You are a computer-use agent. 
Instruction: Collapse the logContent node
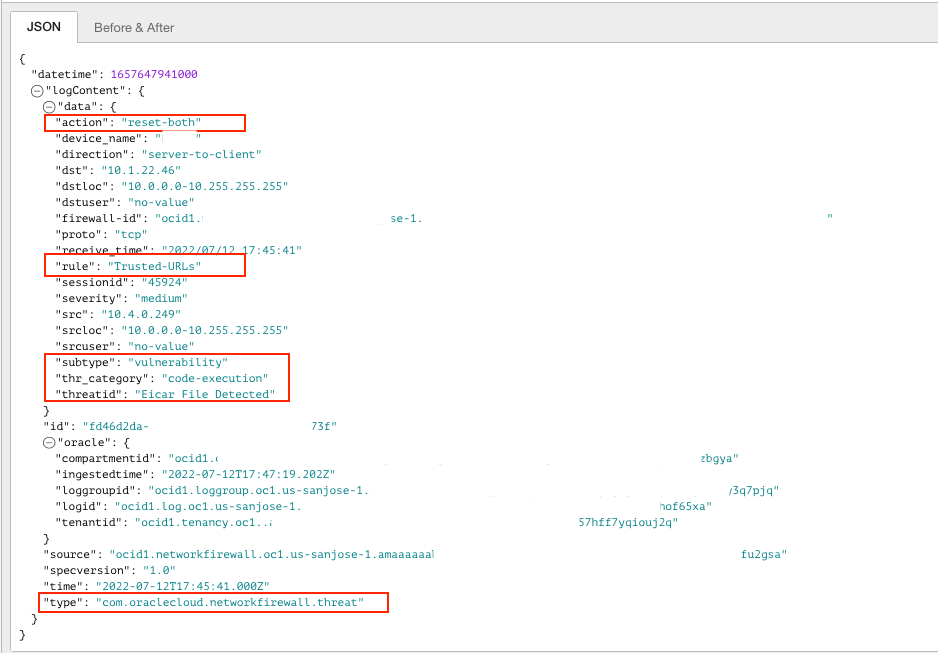[37, 91]
